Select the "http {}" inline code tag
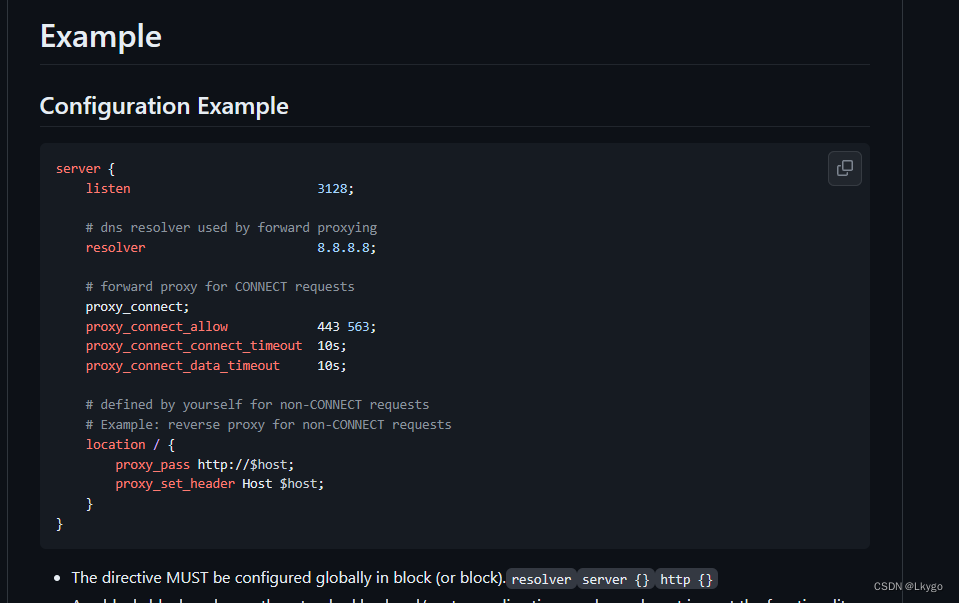 [x=686, y=579]
